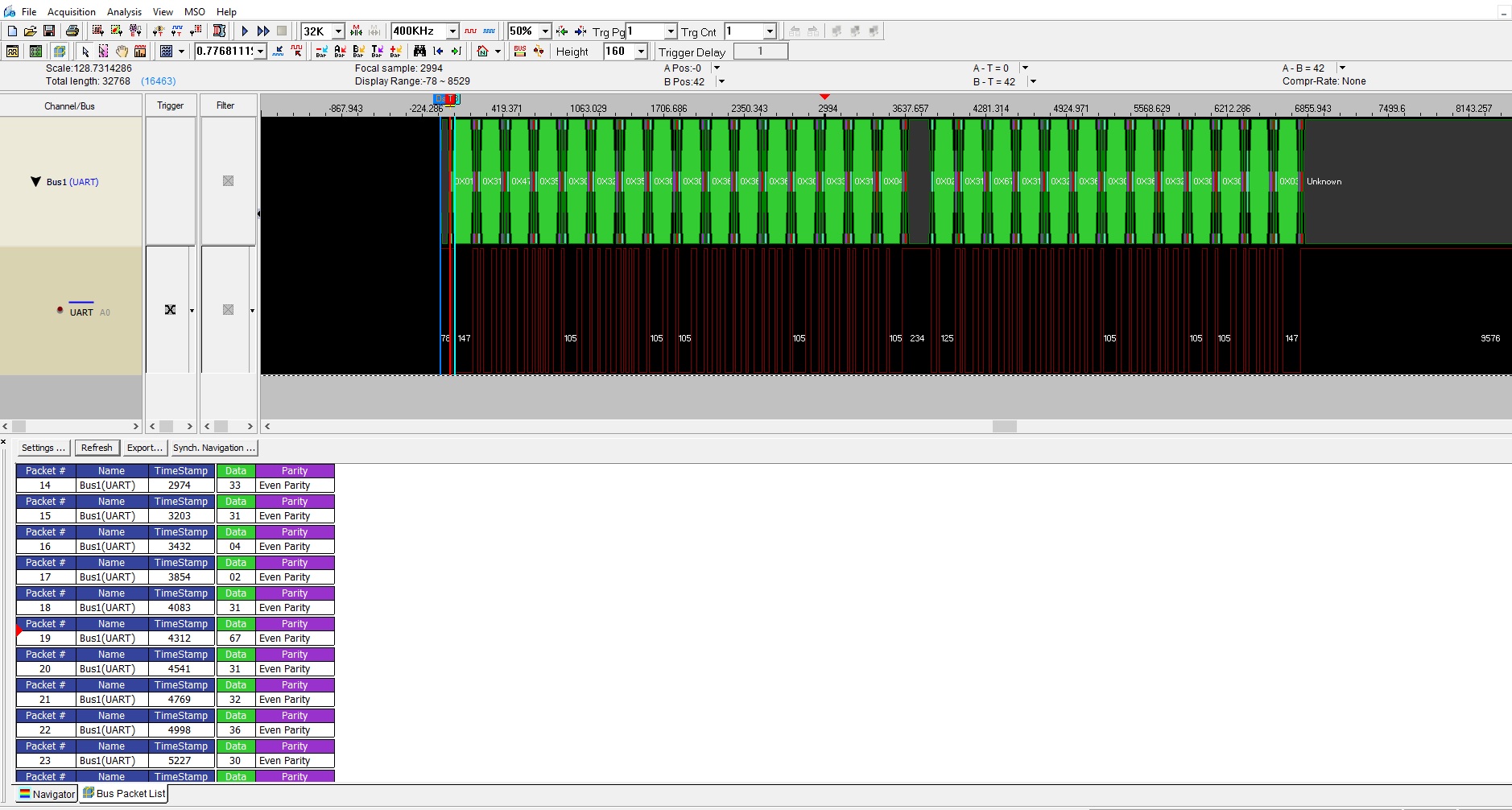Click the Trigger column header
The image size is (1512, 810).
[x=170, y=105]
